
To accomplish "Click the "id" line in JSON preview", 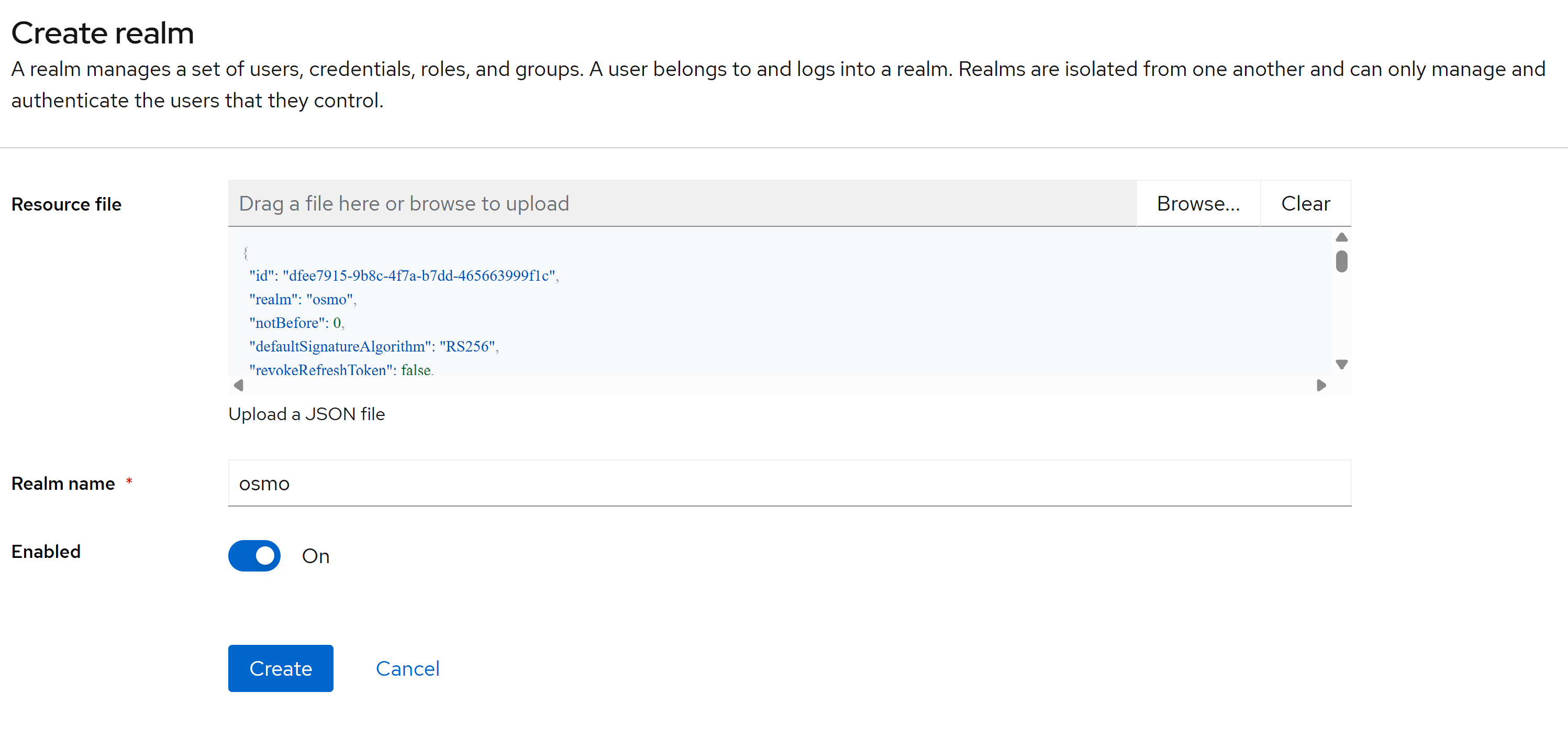I will pyautogui.click(x=403, y=276).
